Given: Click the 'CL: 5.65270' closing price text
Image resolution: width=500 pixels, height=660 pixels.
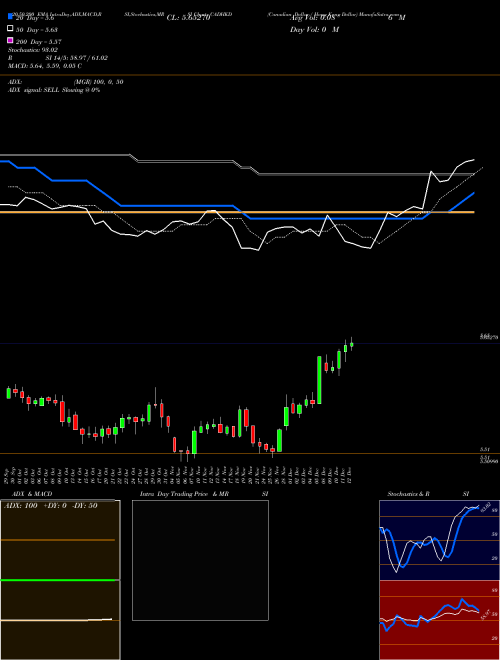Looking at the screenshot, I should pyautogui.click(x=188, y=18).
